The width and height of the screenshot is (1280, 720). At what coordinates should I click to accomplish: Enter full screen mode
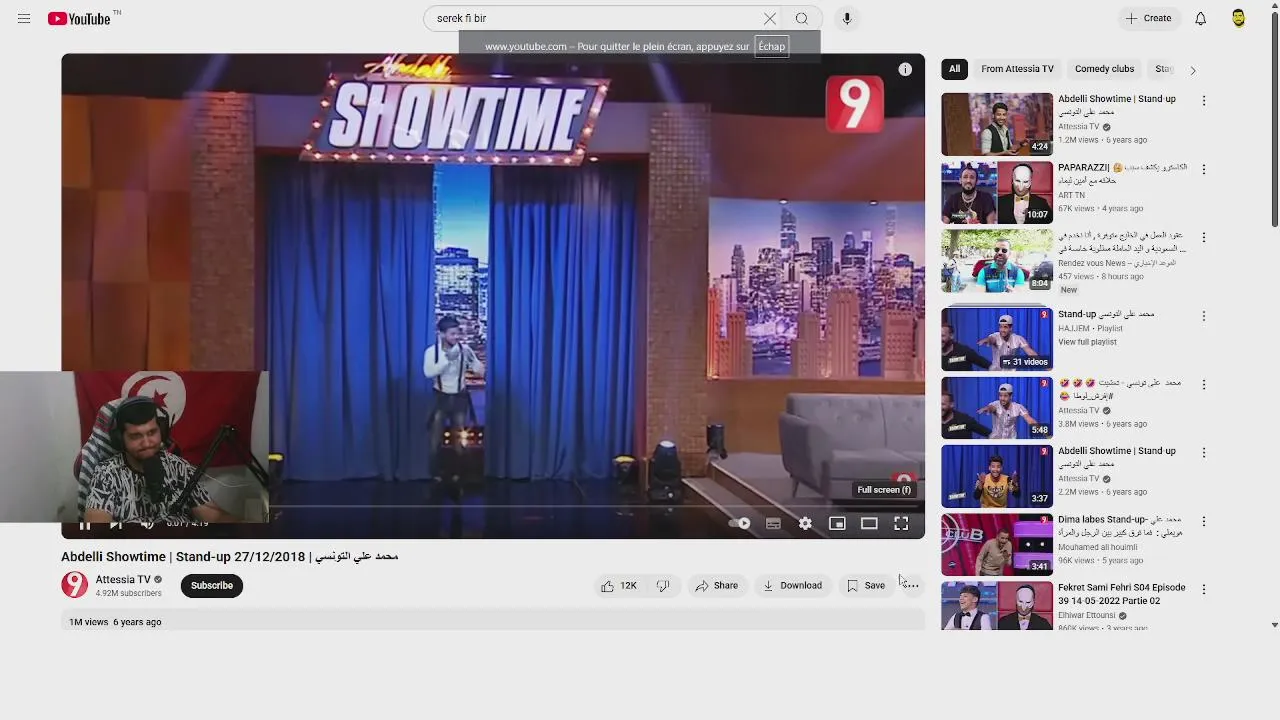pos(901,524)
